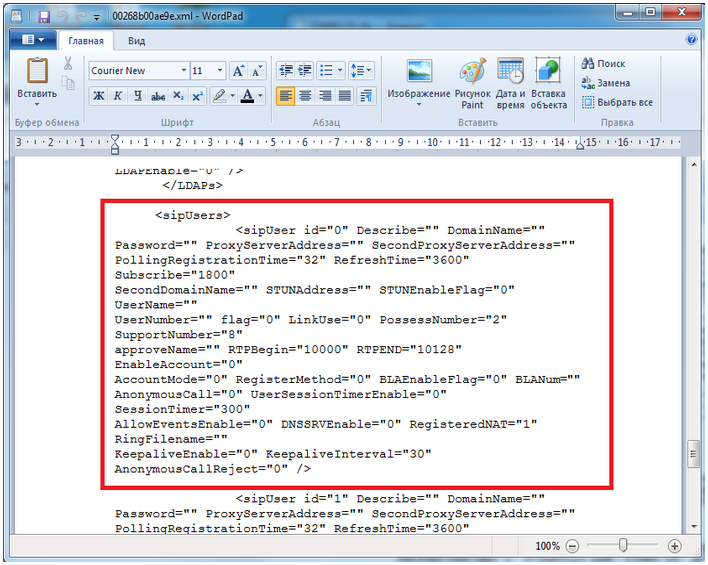This screenshot has width=708, height=565.
Task: Click the Paste clipboard icon
Action: [x=37, y=71]
